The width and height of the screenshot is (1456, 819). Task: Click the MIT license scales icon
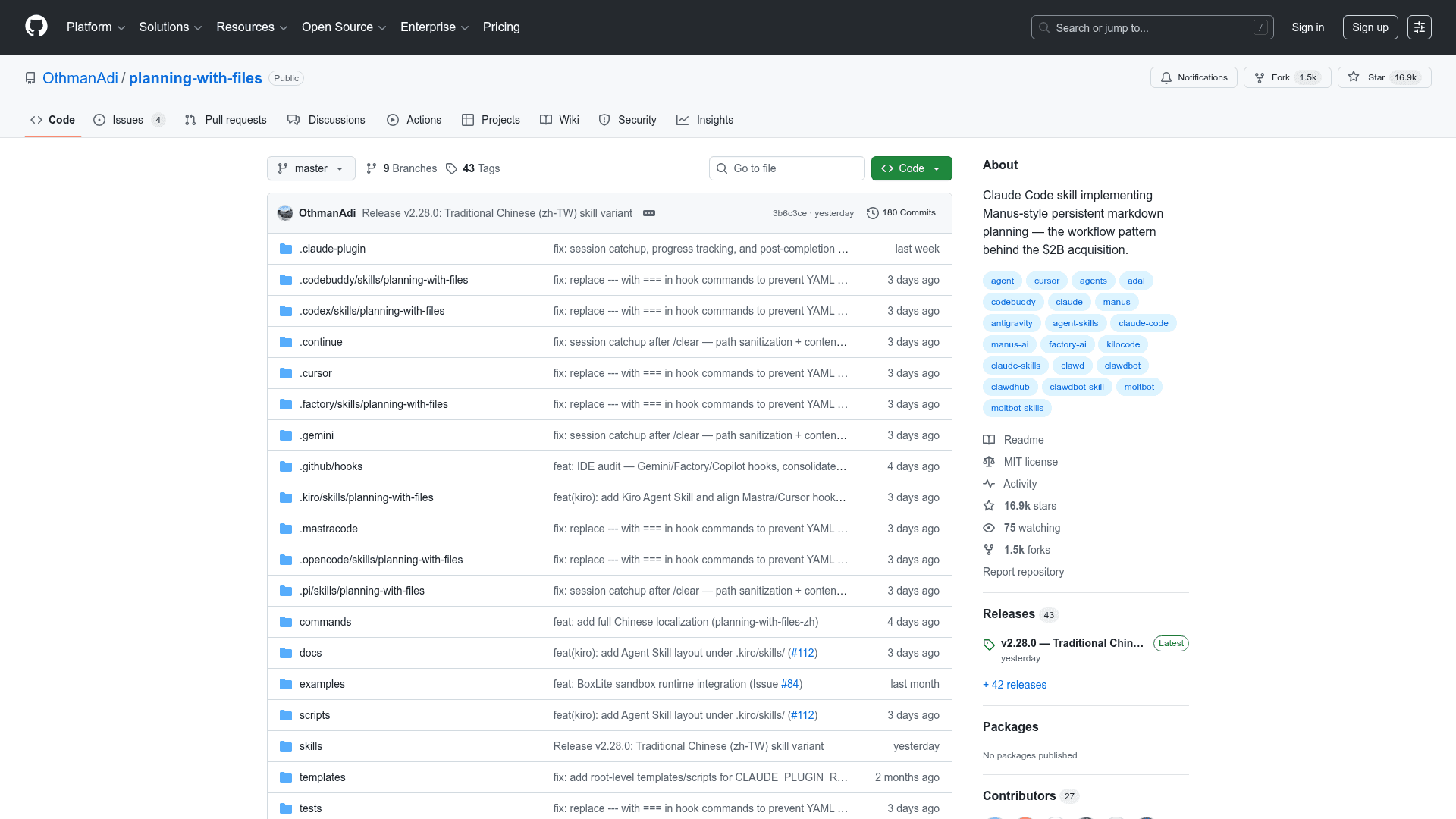(x=989, y=462)
